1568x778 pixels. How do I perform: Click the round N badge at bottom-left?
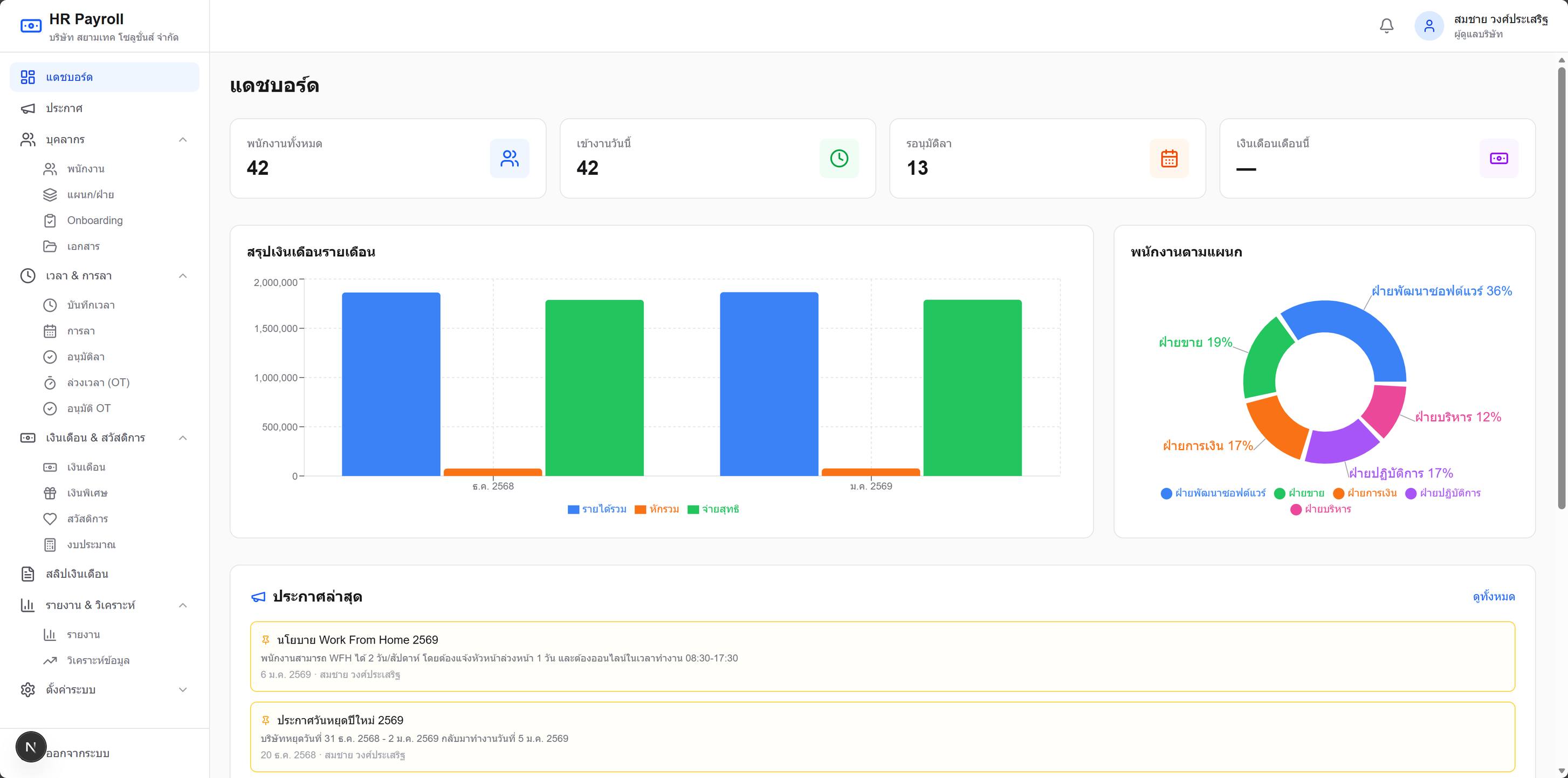[x=31, y=747]
